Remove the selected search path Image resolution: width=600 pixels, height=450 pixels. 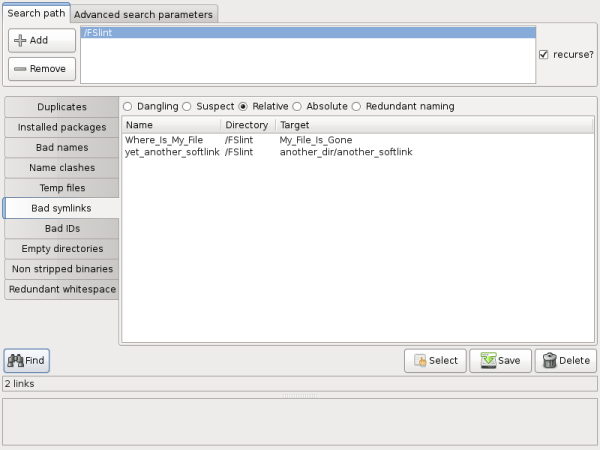[41, 69]
